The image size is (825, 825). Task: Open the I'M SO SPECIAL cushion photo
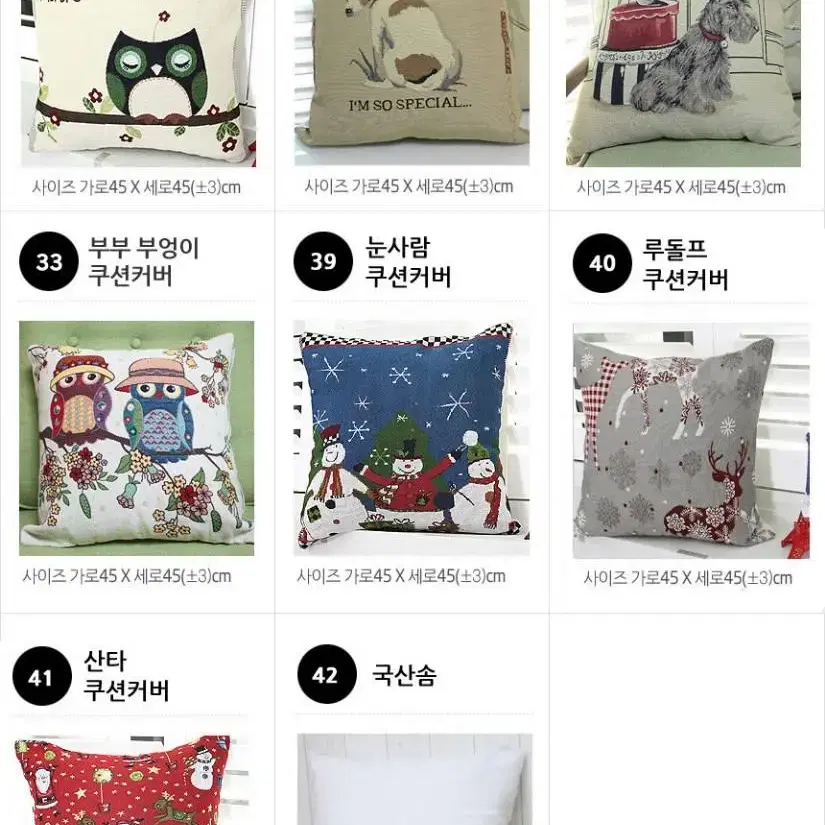tap(412, 83)
